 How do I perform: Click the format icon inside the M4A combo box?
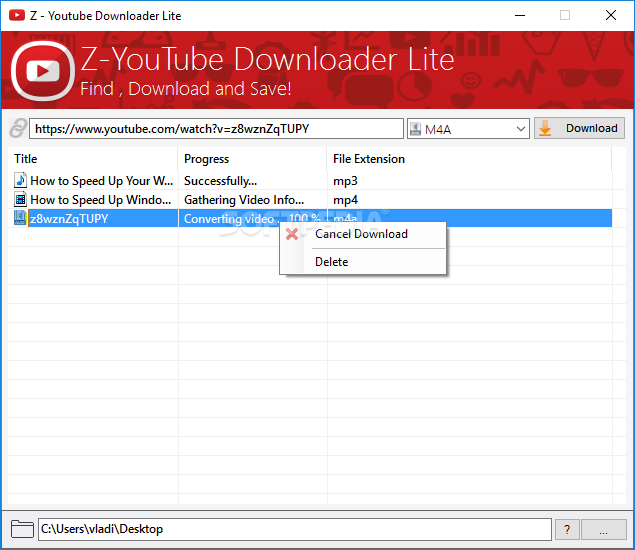coord(416,129)
